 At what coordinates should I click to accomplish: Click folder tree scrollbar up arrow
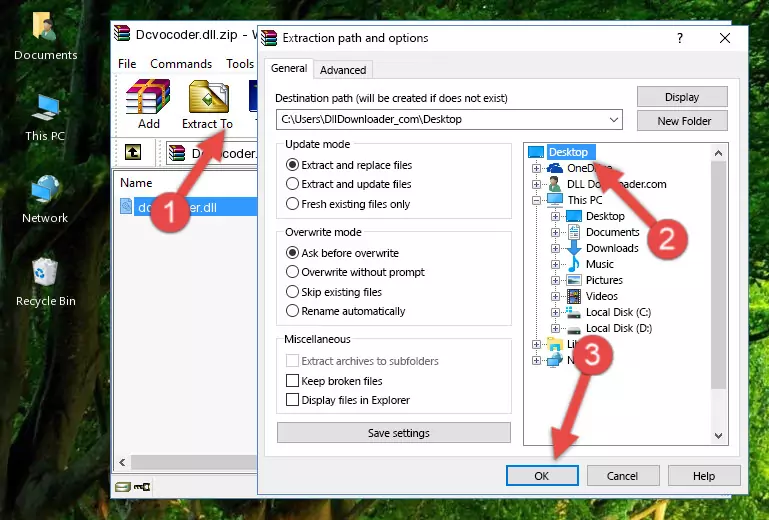coord(718,153)
